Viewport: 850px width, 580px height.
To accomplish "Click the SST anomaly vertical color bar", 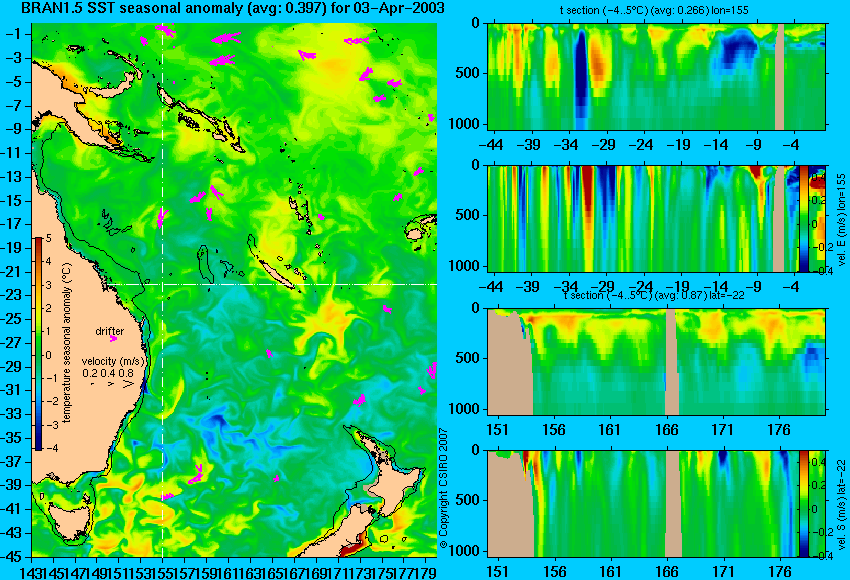I will pos(39,344).
